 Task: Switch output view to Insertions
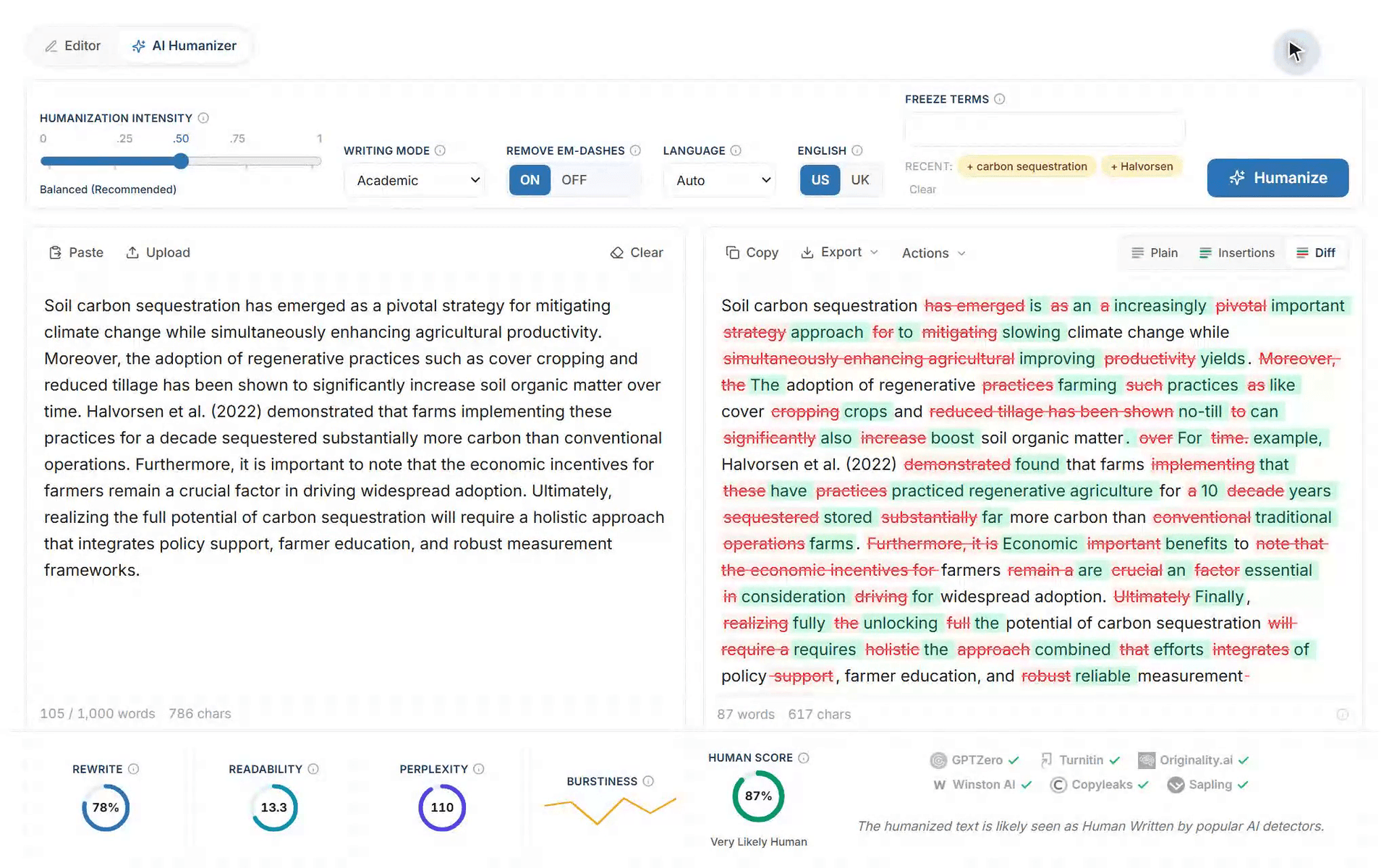click(x=1237, y=252)
